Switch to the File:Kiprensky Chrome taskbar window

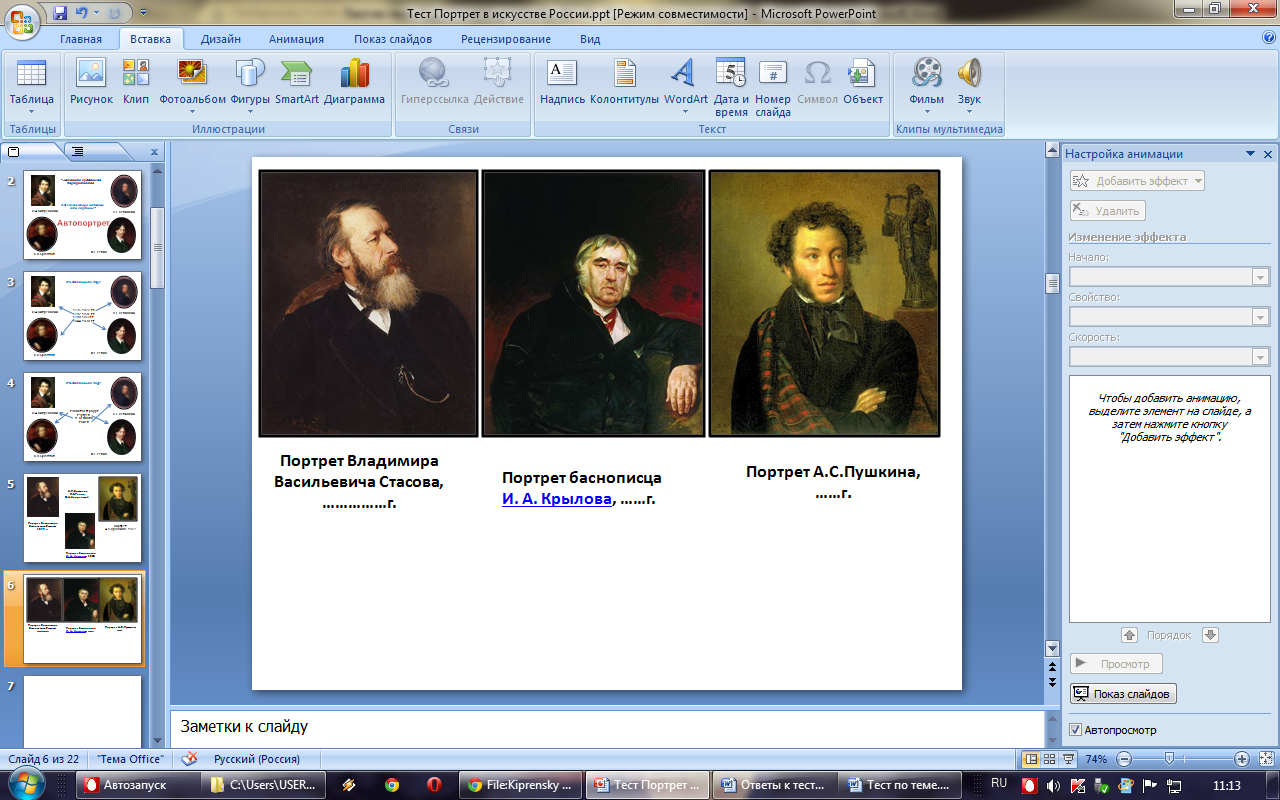click(x=521, y=785)
